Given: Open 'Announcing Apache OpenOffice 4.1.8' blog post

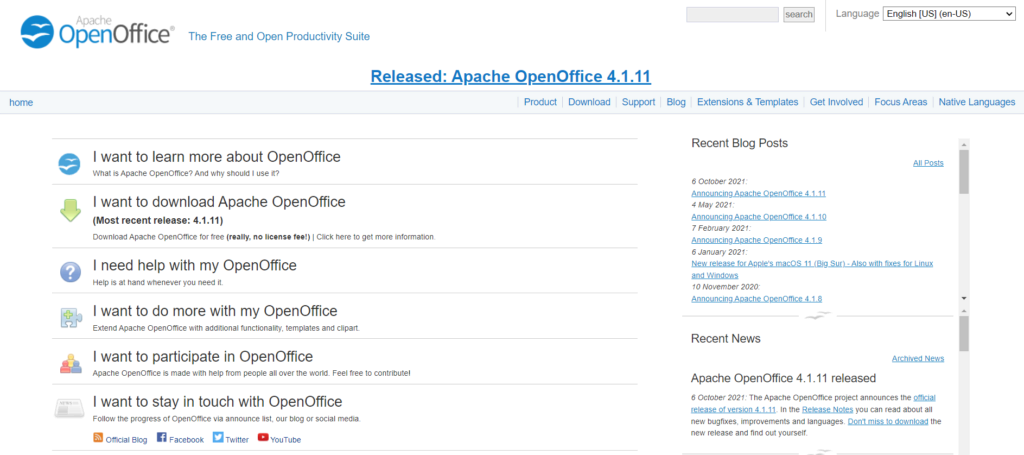Looking at the screenshot, I should coord(756,298).
